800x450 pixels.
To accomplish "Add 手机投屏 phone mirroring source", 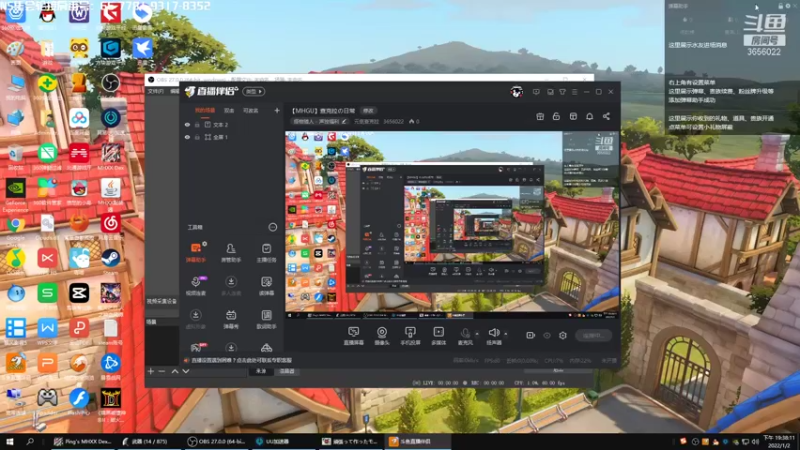I will (x=410, y=336).
